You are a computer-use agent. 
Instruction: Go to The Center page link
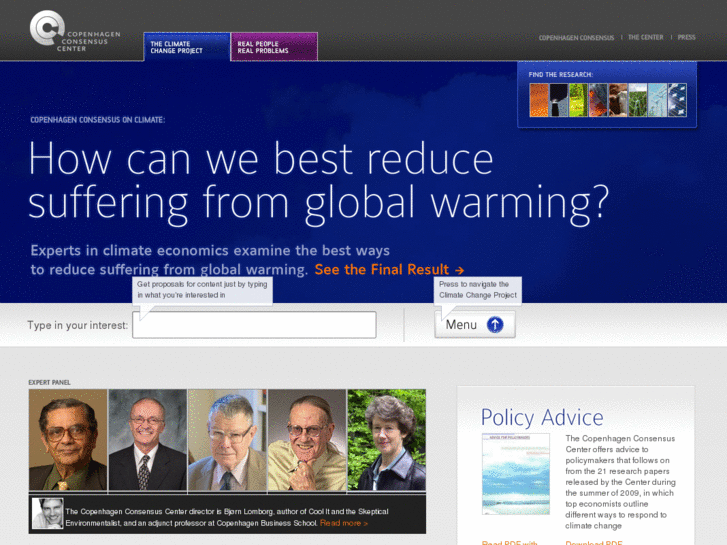coord(645,37)
